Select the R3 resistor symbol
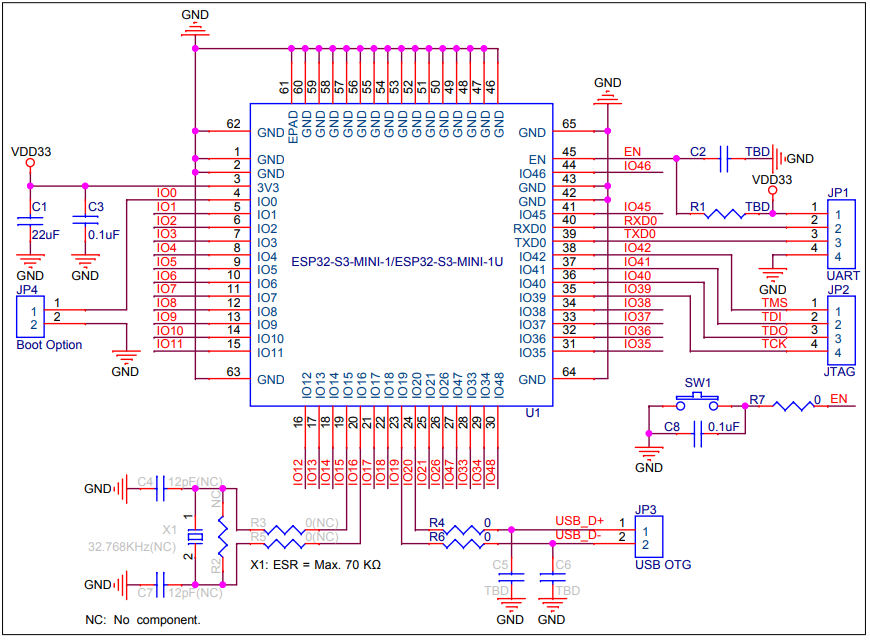870x640 pixels. click(284, 530)
